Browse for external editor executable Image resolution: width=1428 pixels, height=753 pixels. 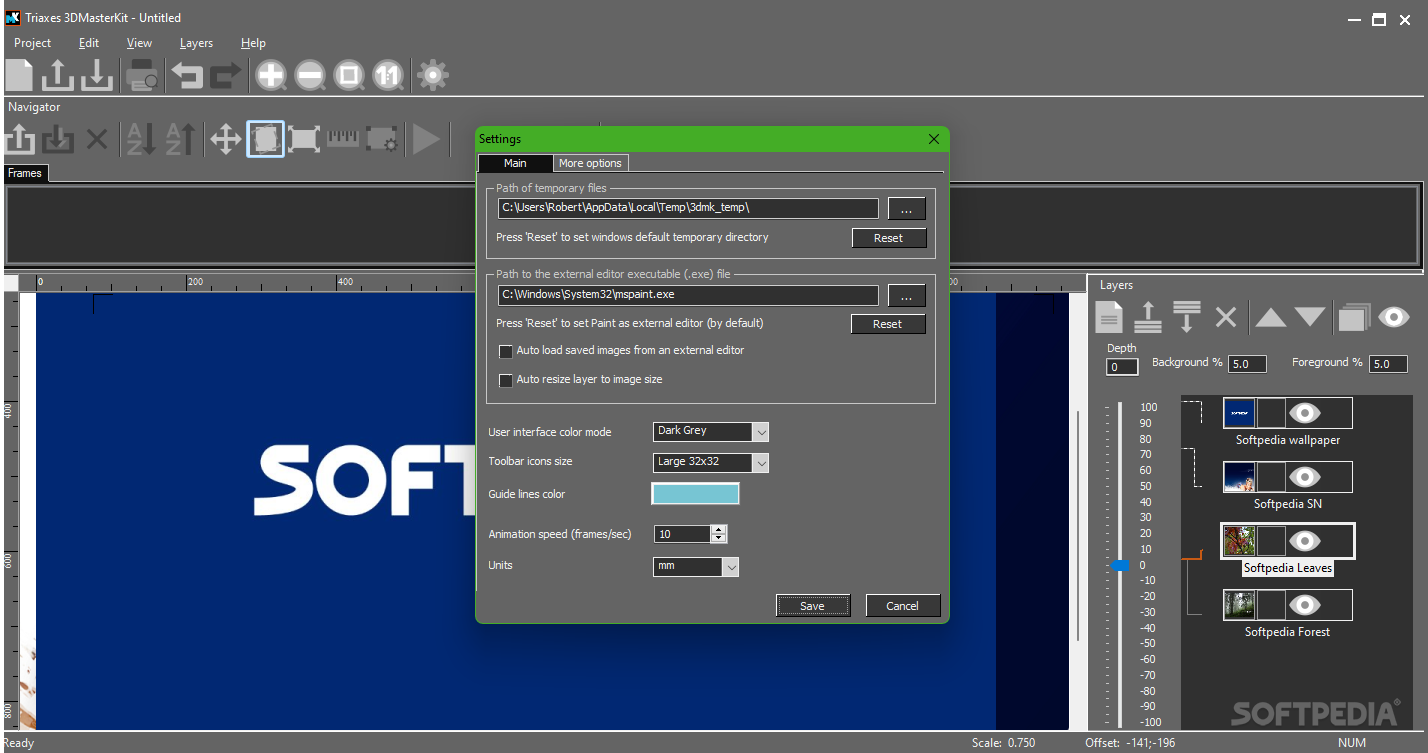(x=906, y=295)
